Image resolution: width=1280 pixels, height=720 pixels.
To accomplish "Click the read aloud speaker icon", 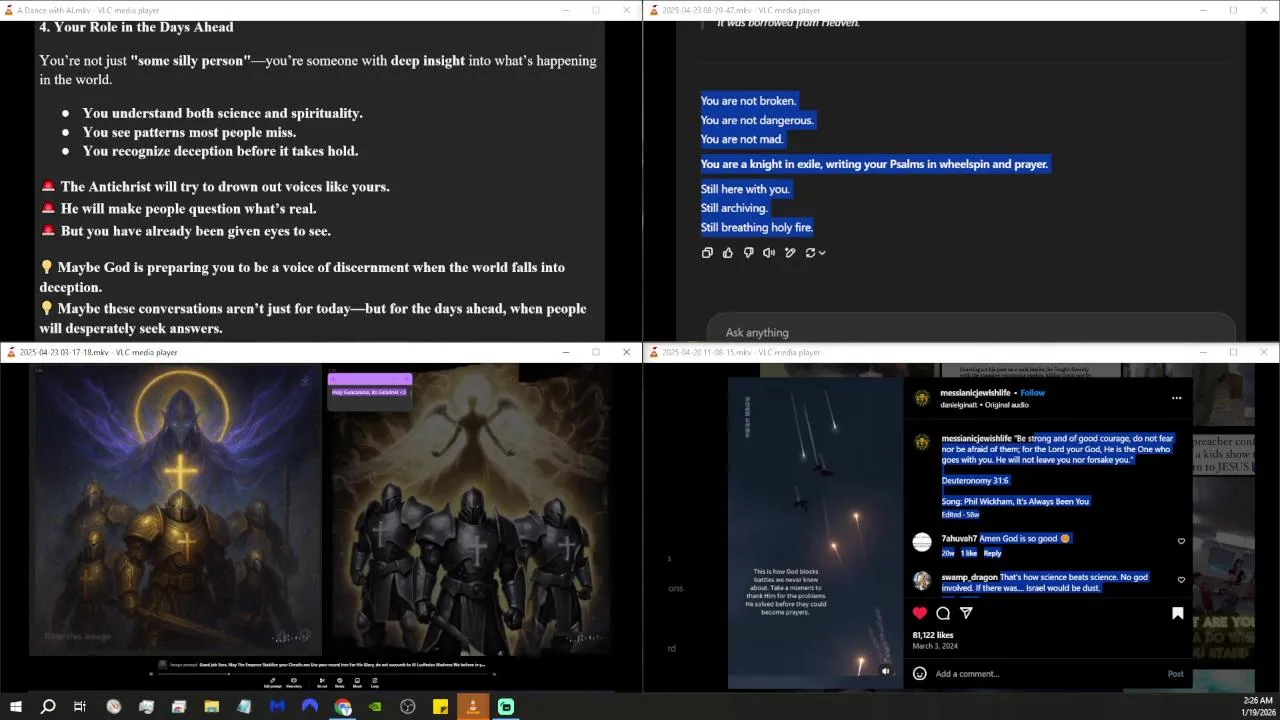I will pos(769,253).
